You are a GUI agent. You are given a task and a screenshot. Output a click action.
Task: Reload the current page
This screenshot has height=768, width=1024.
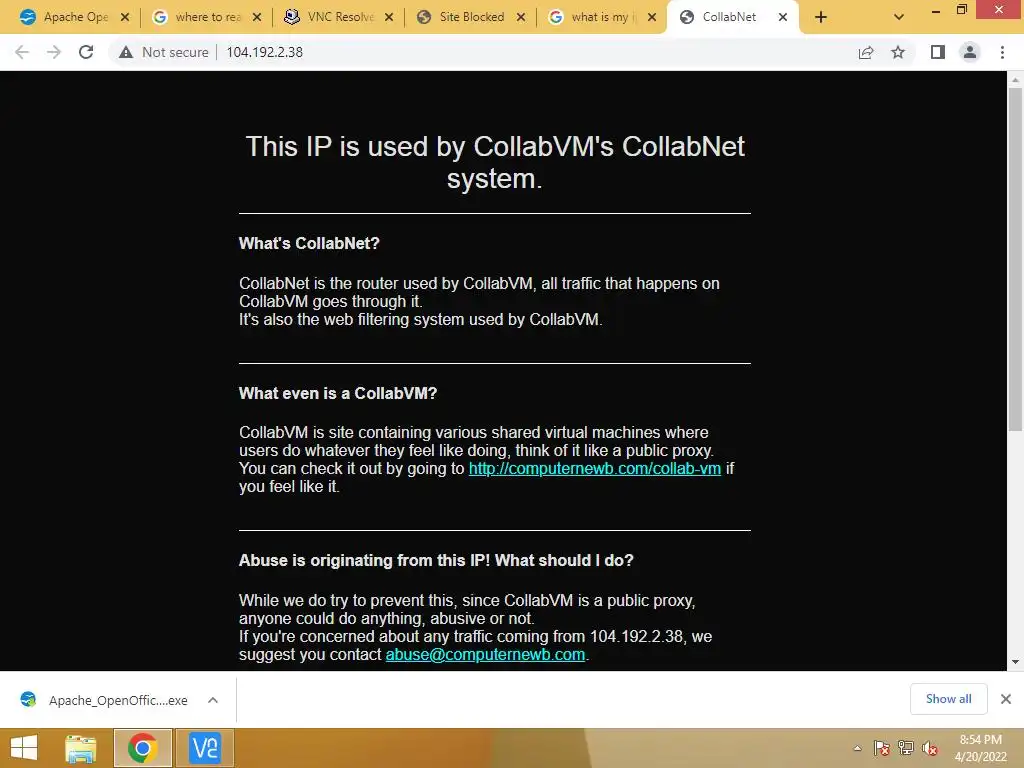pyautogui.click(x=86, y=52)
